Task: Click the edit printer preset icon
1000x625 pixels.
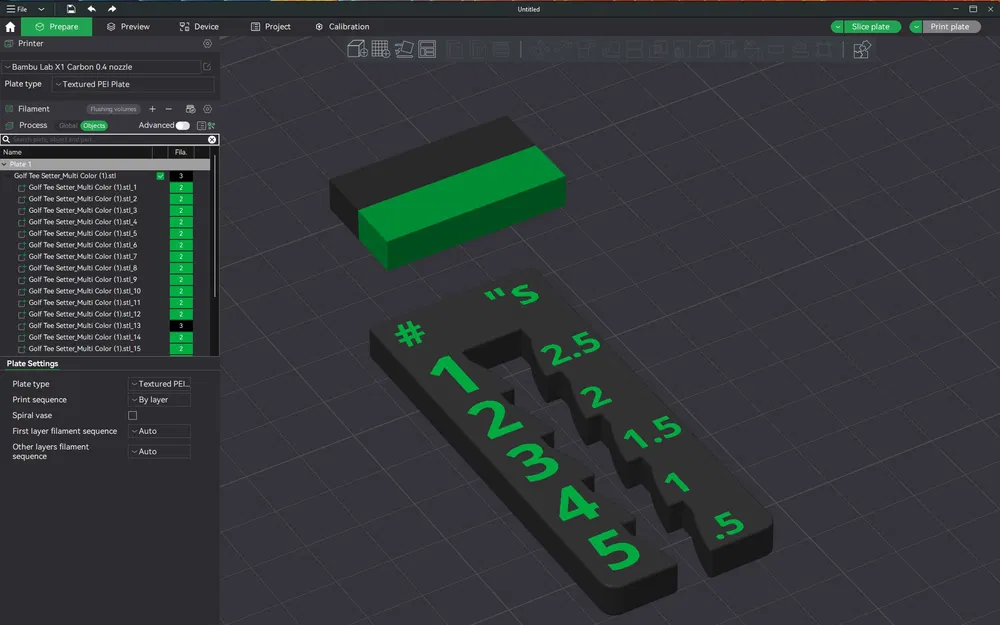Action: (207, 66)
